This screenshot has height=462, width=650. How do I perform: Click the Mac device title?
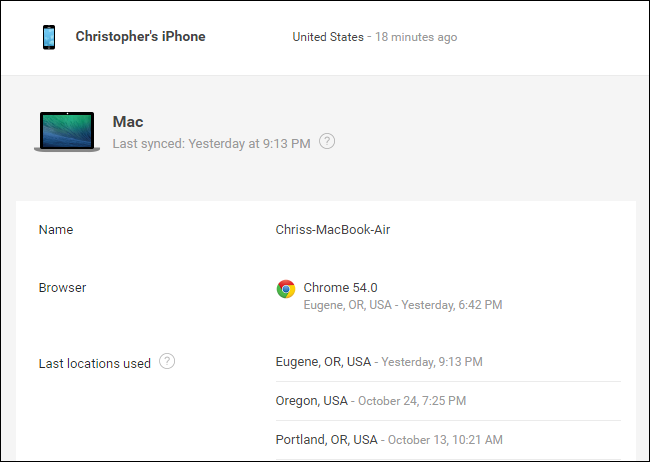click(x=128, y=122)
